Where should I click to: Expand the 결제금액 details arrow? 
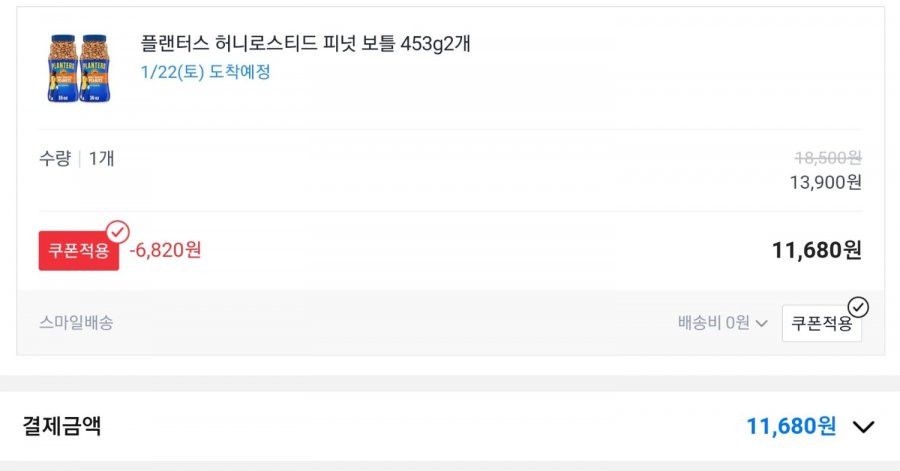(x=863, y=427)
